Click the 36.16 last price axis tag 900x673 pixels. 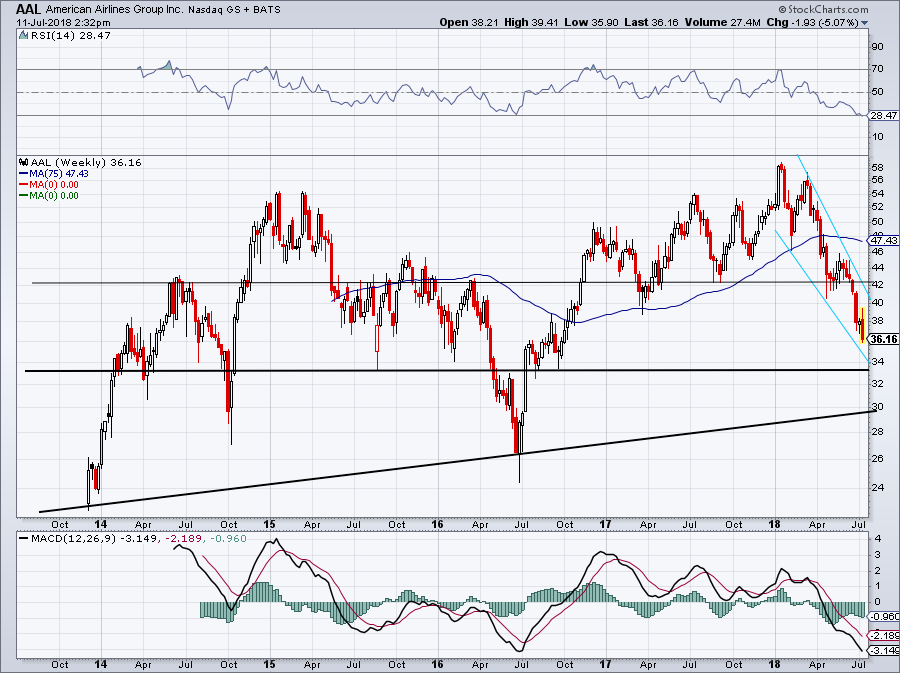pyautogui.click(x=883, y=339)
